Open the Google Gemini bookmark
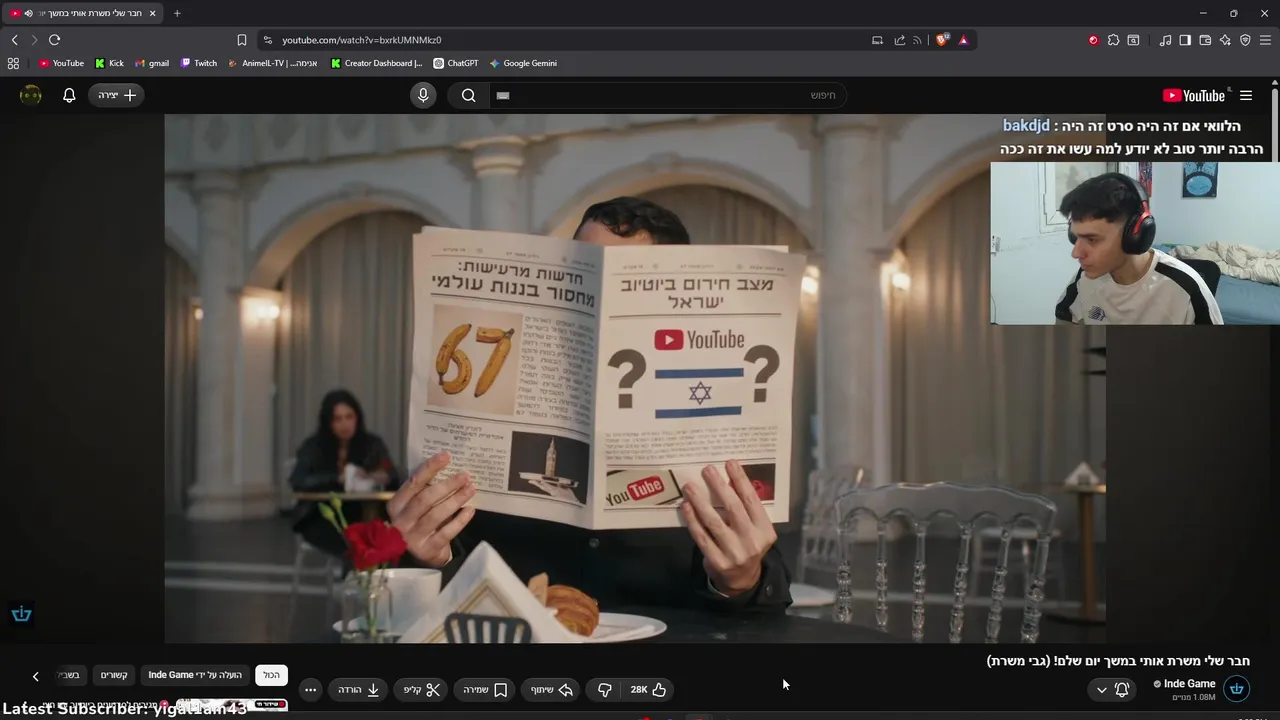This screenshot has height=720, width=1280. pyautogui.click(x=522, y=63)
